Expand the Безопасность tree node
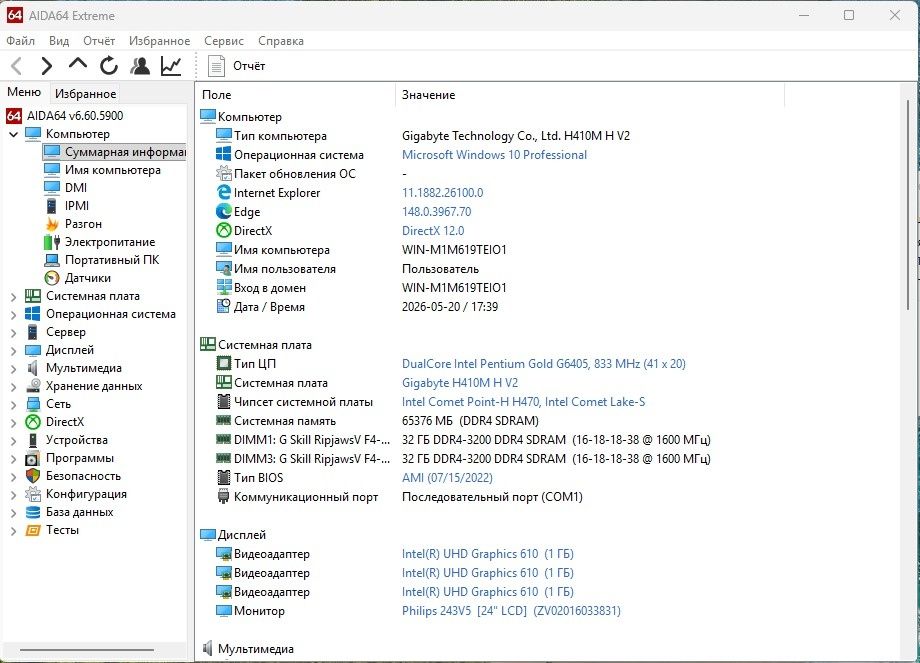Screen dimensions: 920x663 (13, 477)
